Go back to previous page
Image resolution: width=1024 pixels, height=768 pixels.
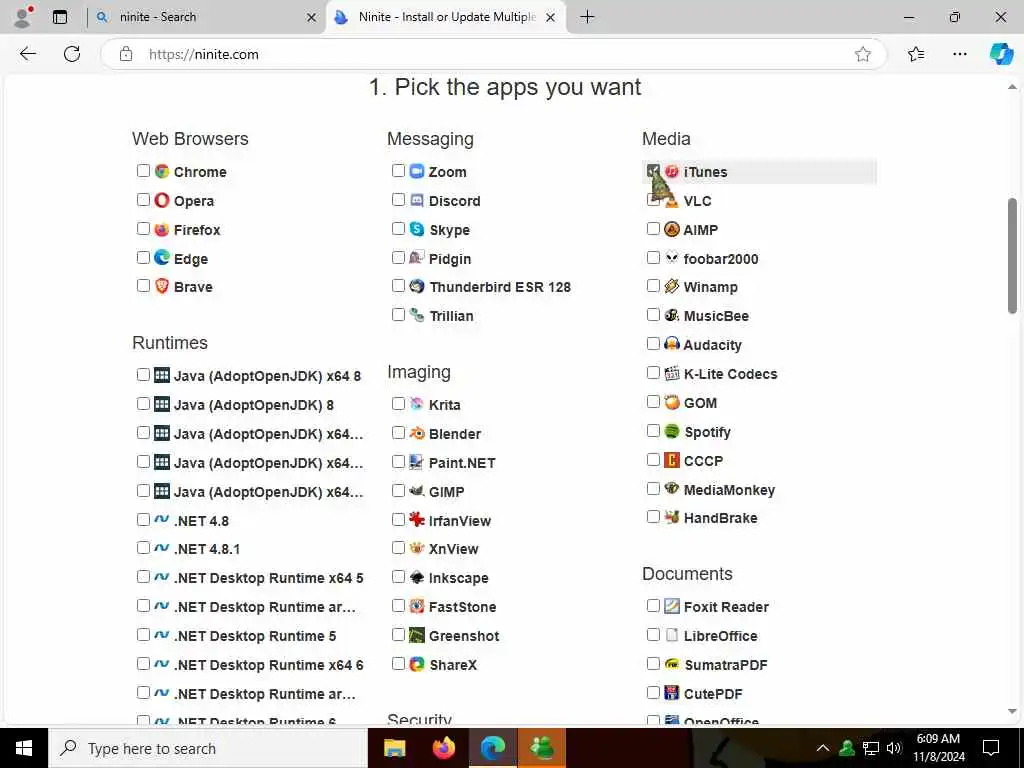27,54
